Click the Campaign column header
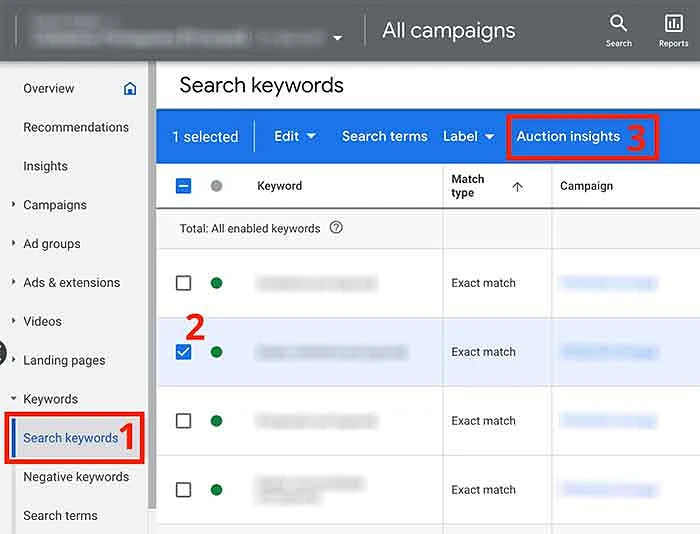Viewport: 700px width, 534px height. [586, 186]
